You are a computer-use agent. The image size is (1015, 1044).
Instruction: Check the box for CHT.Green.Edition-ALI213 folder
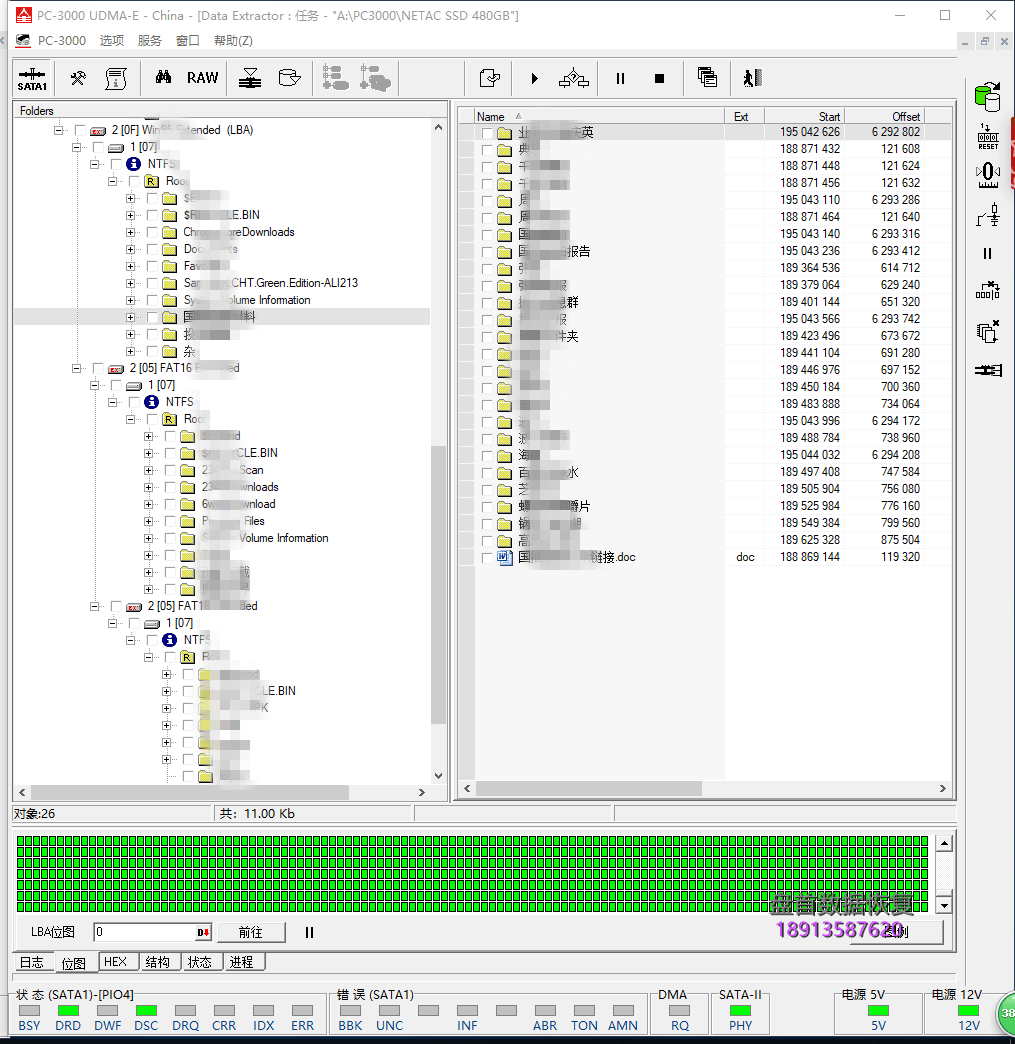pyautogui.click(x=153, y=283)
